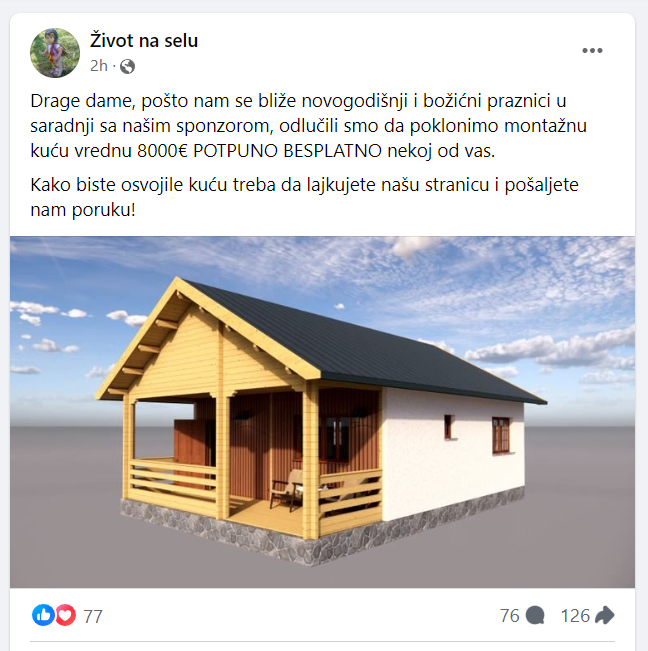Click the sky area of the house photo

click(x=498, y=282)
